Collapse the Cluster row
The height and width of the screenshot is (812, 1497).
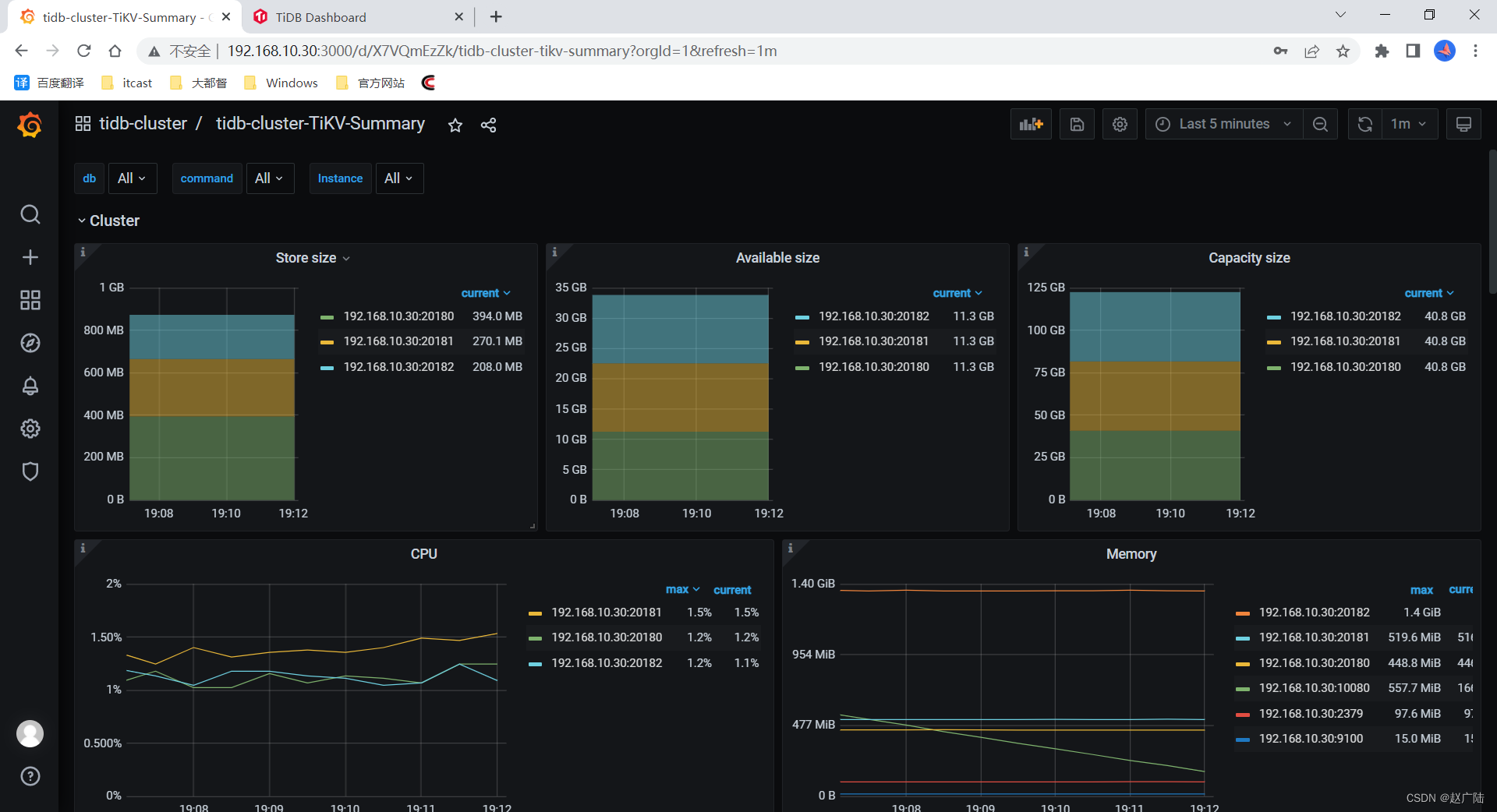pyautogui.click(x=108, y=221)
